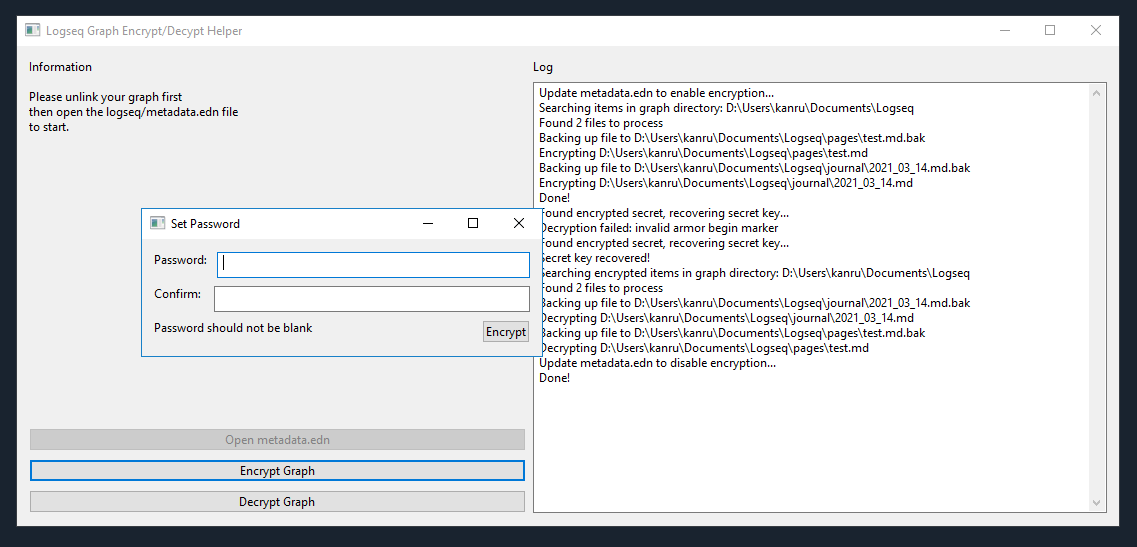Screen dimensions: 1137x547
Task: Click 'Encrypting ...journal\2021_03_14.md' log line
Action: coord(726,184)
